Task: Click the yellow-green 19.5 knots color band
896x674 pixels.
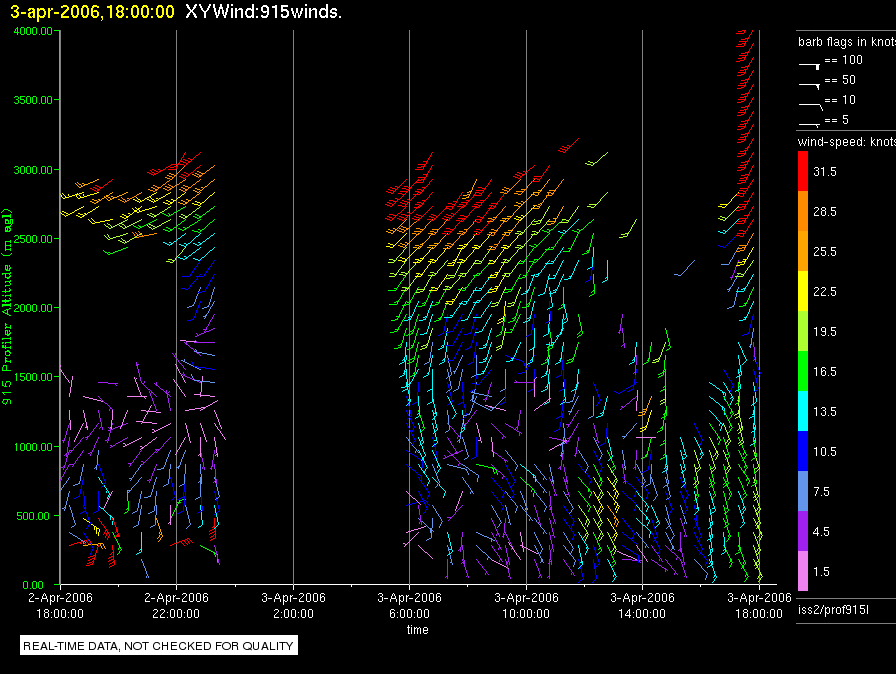Action: tap(803, 331)
